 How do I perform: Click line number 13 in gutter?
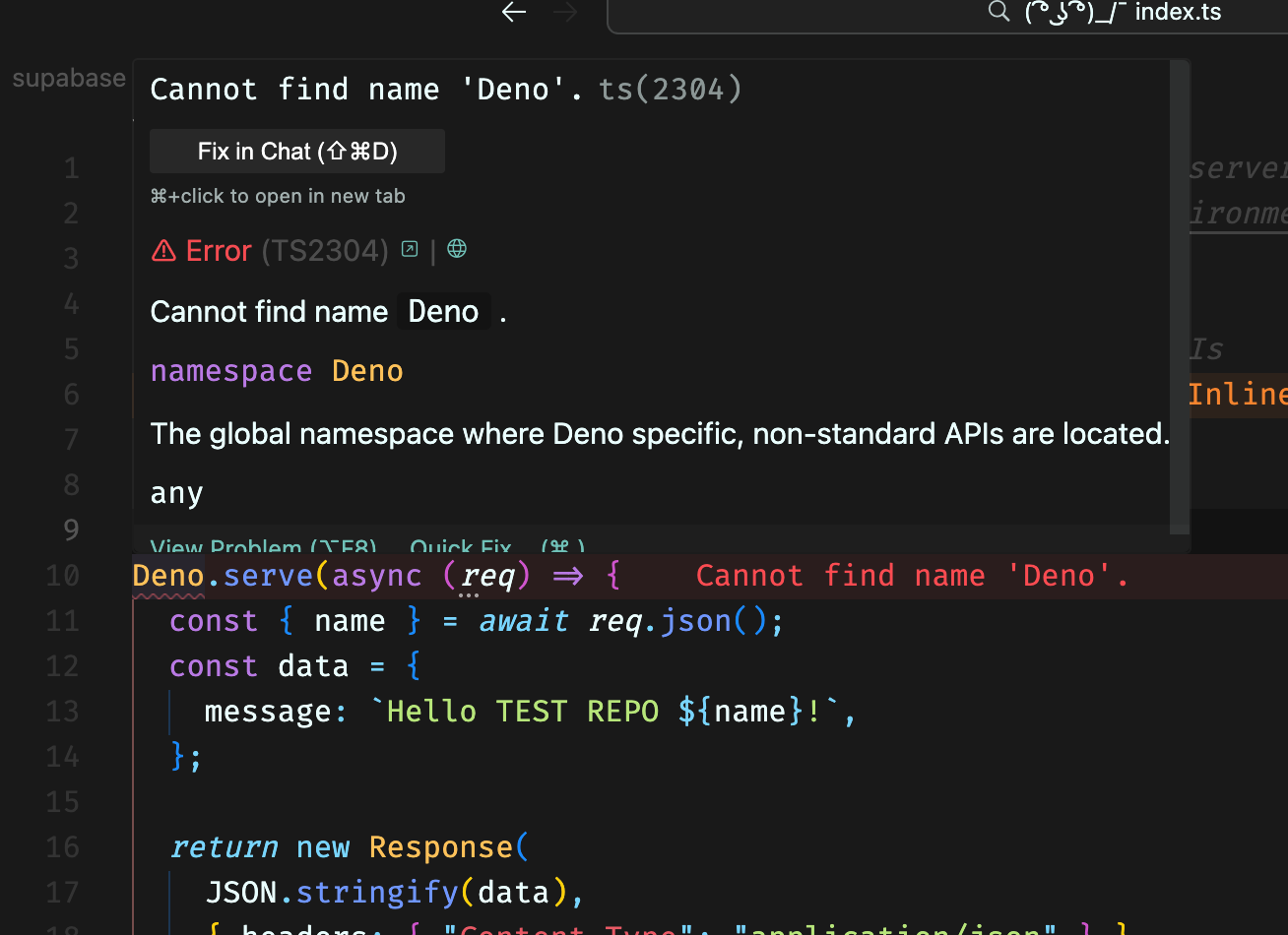coord(62,712)
